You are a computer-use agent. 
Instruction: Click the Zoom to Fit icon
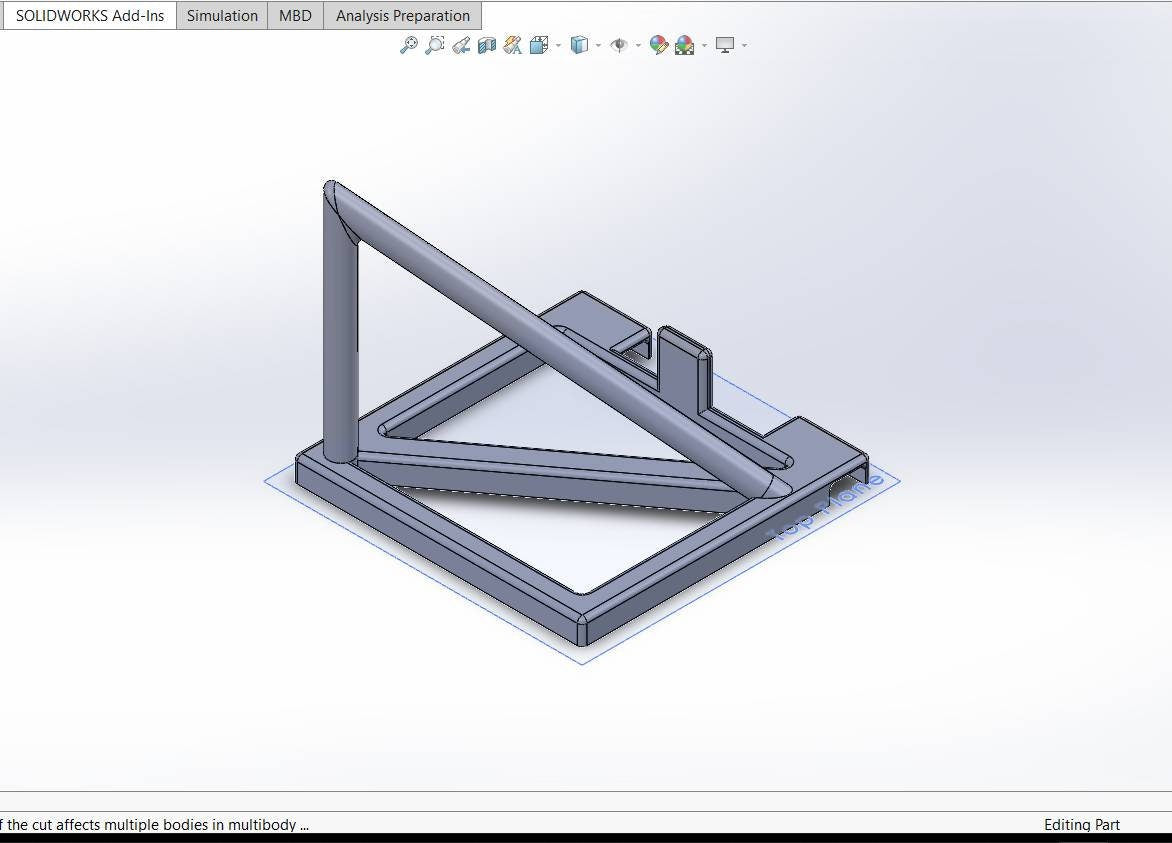click(408, 45)
